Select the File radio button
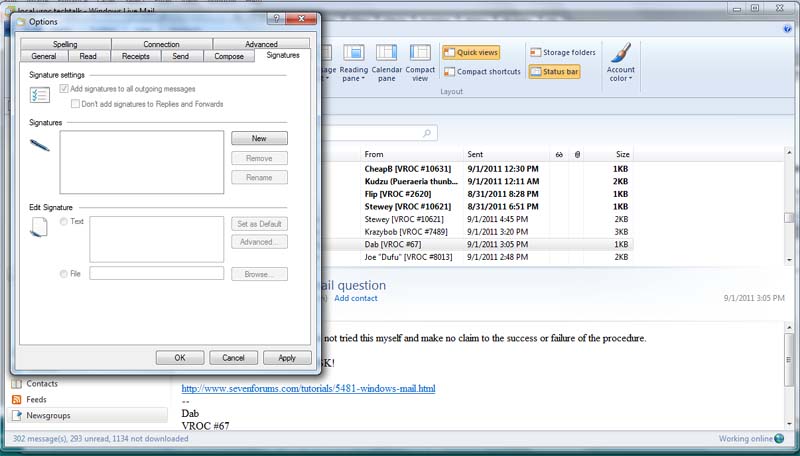800x456 pixels. pos(64,274)
